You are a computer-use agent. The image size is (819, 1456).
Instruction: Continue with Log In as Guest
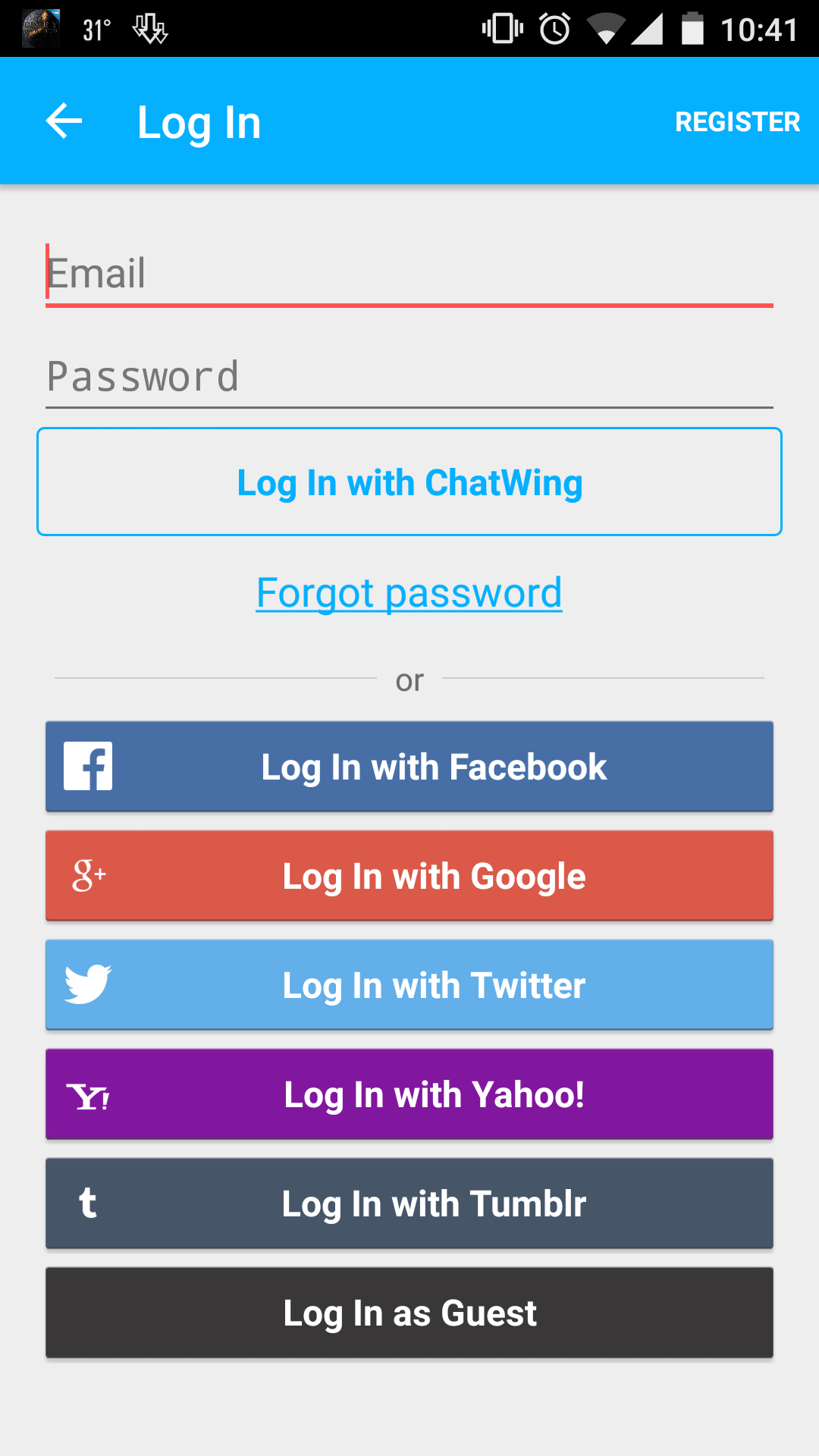(x=409, y=1313)
